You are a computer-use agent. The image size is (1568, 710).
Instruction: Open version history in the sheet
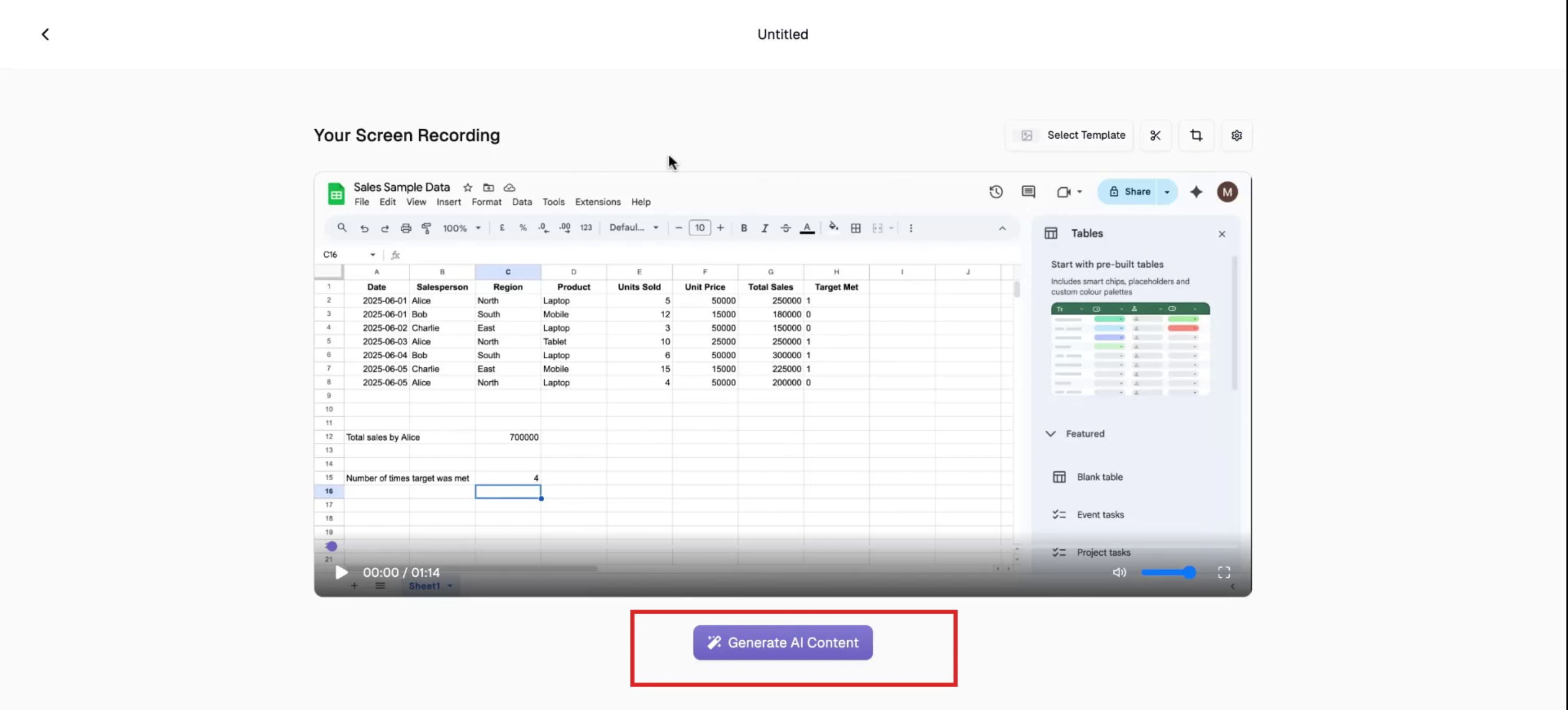[x=997, y=192]
